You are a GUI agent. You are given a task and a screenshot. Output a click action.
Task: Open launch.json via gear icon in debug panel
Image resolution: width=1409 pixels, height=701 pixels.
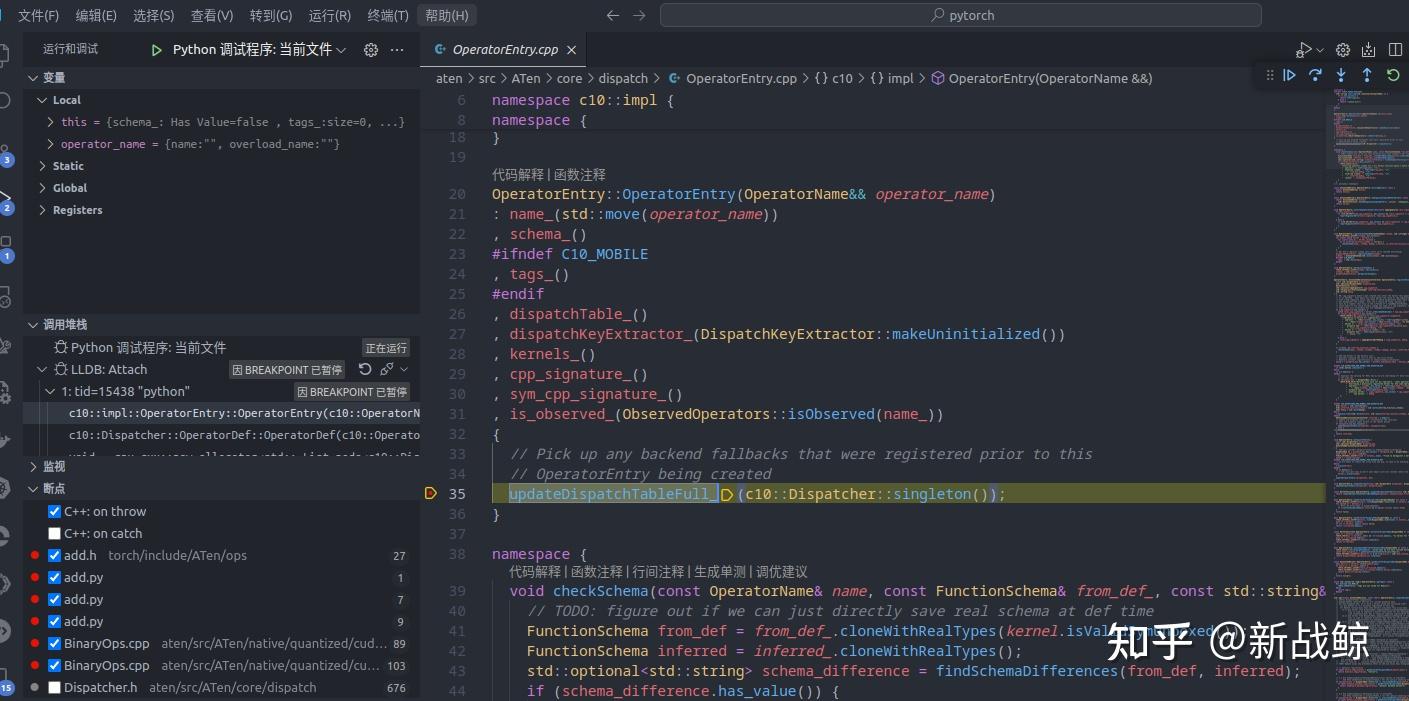371,50
